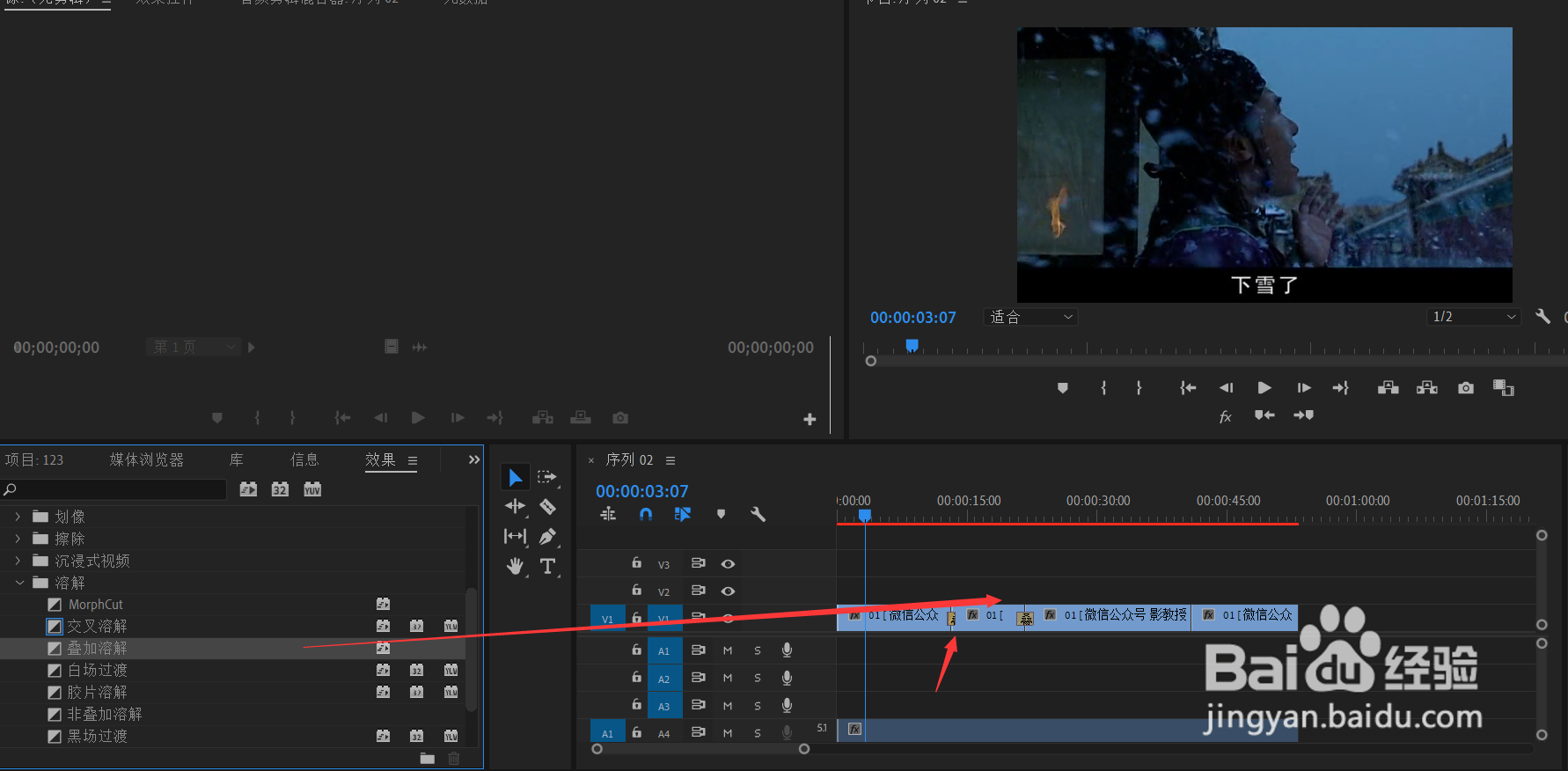This screenshot has height=771, width=1568.
Task: Switch to 媒体浏览器 tab
Action: [147, 459]
